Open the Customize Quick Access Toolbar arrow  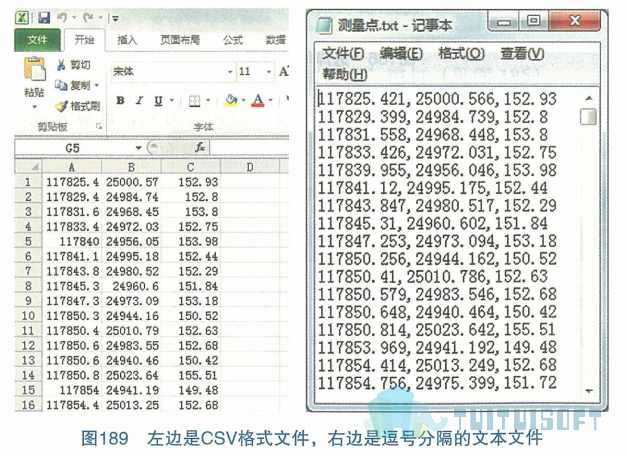pos(116,18)
